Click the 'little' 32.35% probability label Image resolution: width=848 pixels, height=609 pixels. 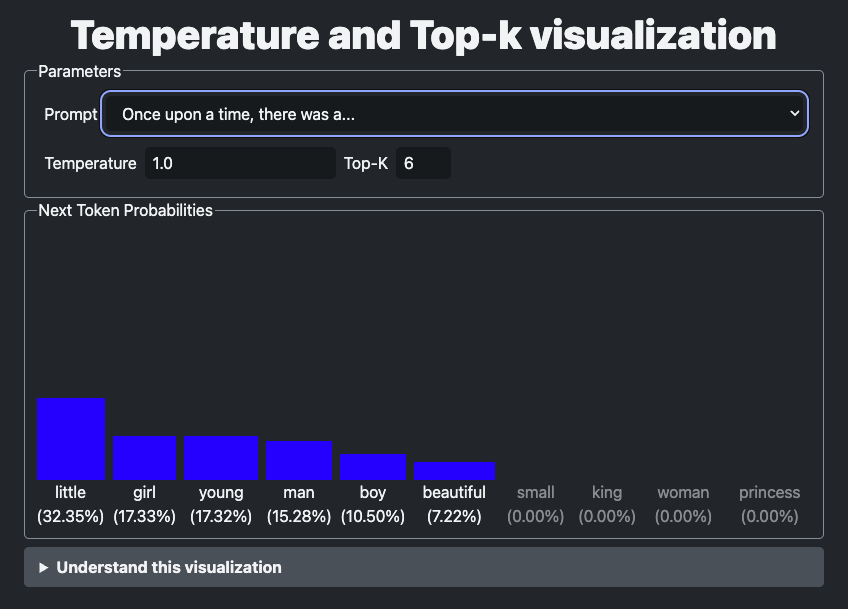(x=71, y=516)
